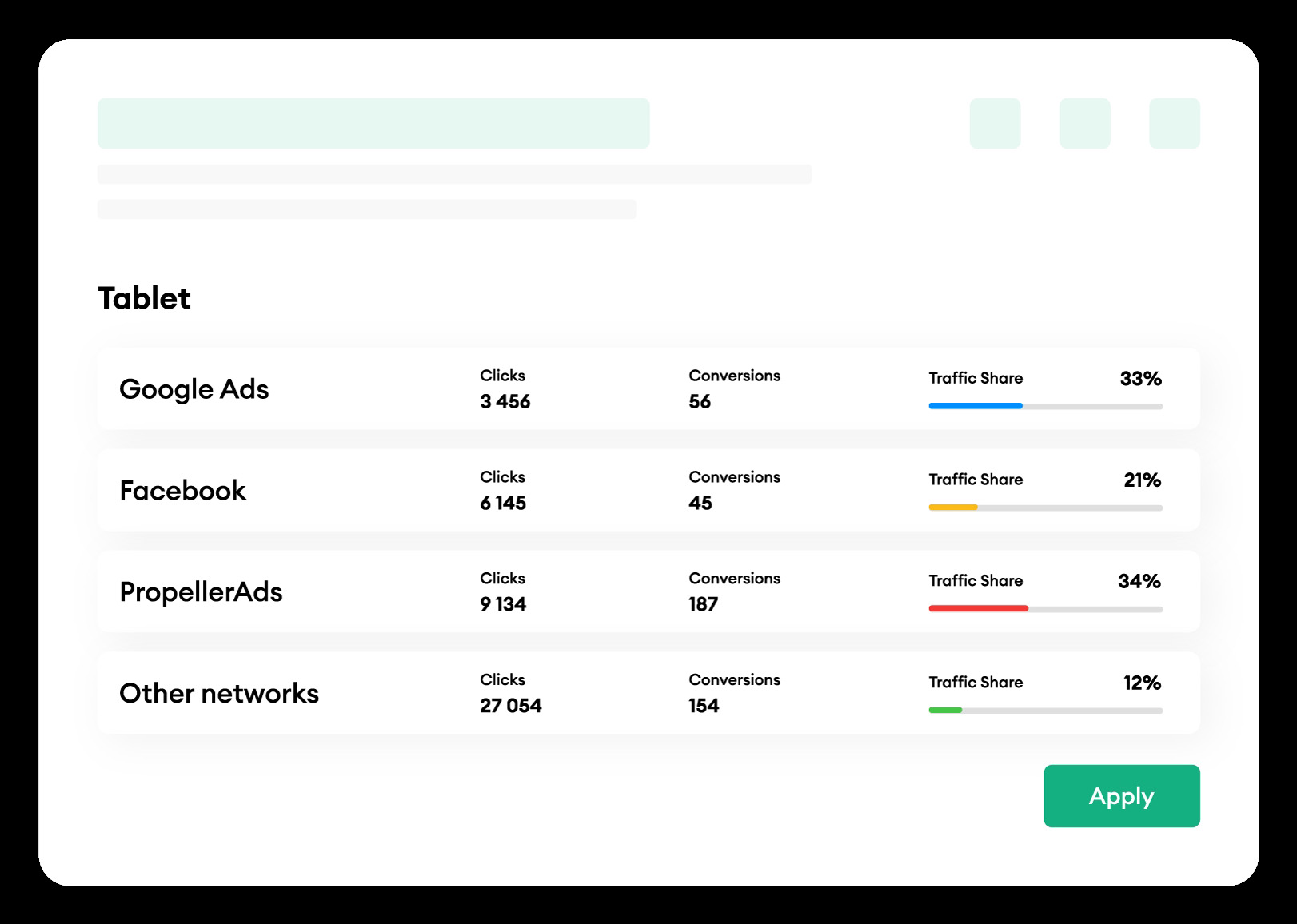The image size is (1297, 924).
Task: Click Traffic Share label in Facebook row
Action: pyautogui.click(x=976, y=480)
